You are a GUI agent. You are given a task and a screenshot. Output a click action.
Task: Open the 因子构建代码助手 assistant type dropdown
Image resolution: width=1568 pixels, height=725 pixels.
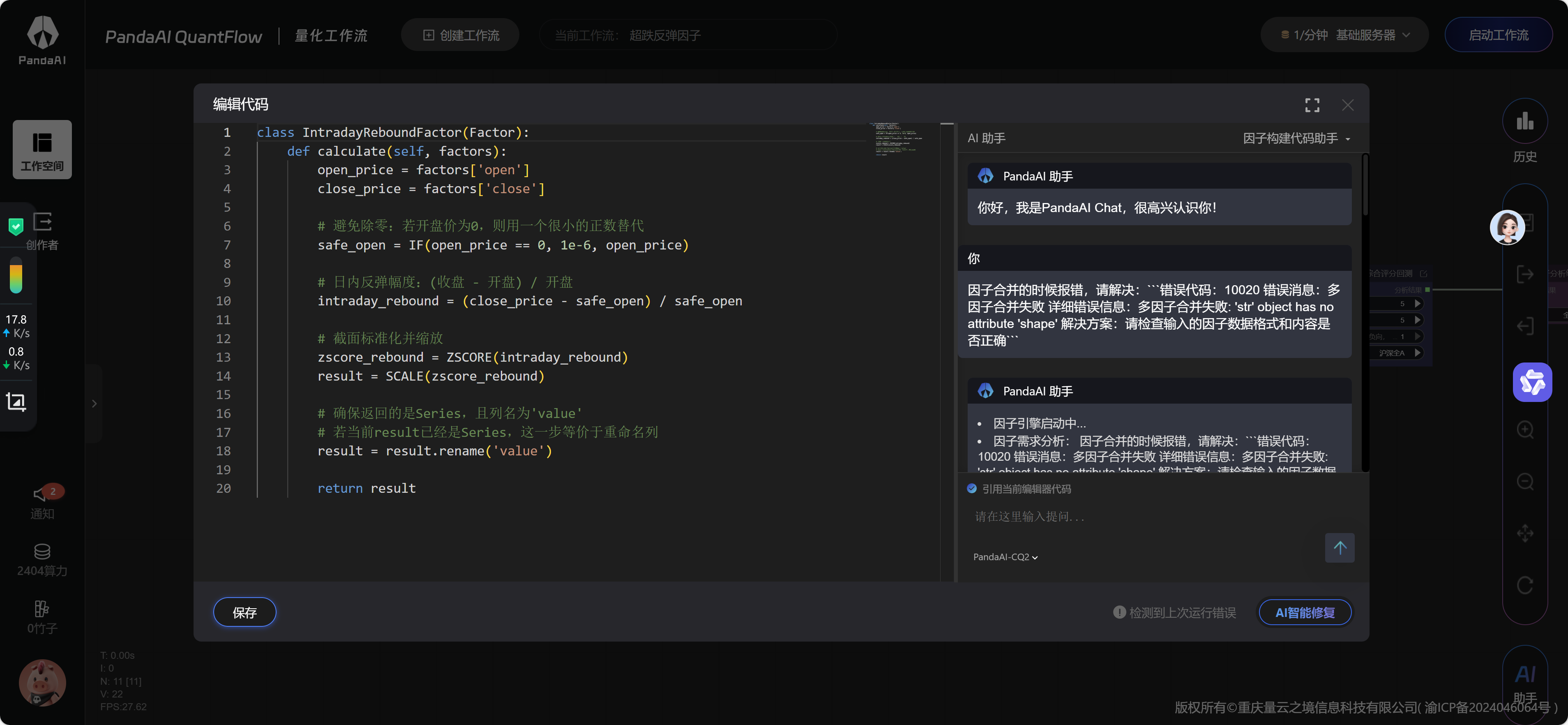click(x=1296, y=139)
